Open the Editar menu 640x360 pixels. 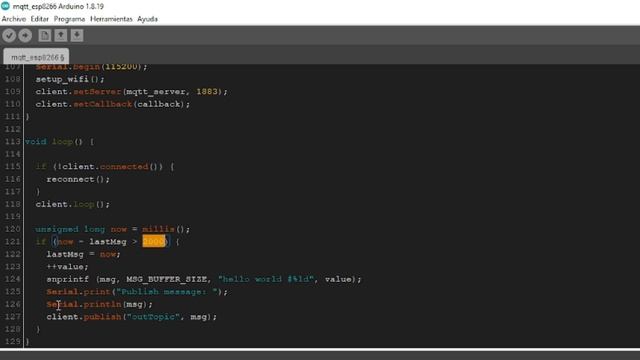(40, 19)
